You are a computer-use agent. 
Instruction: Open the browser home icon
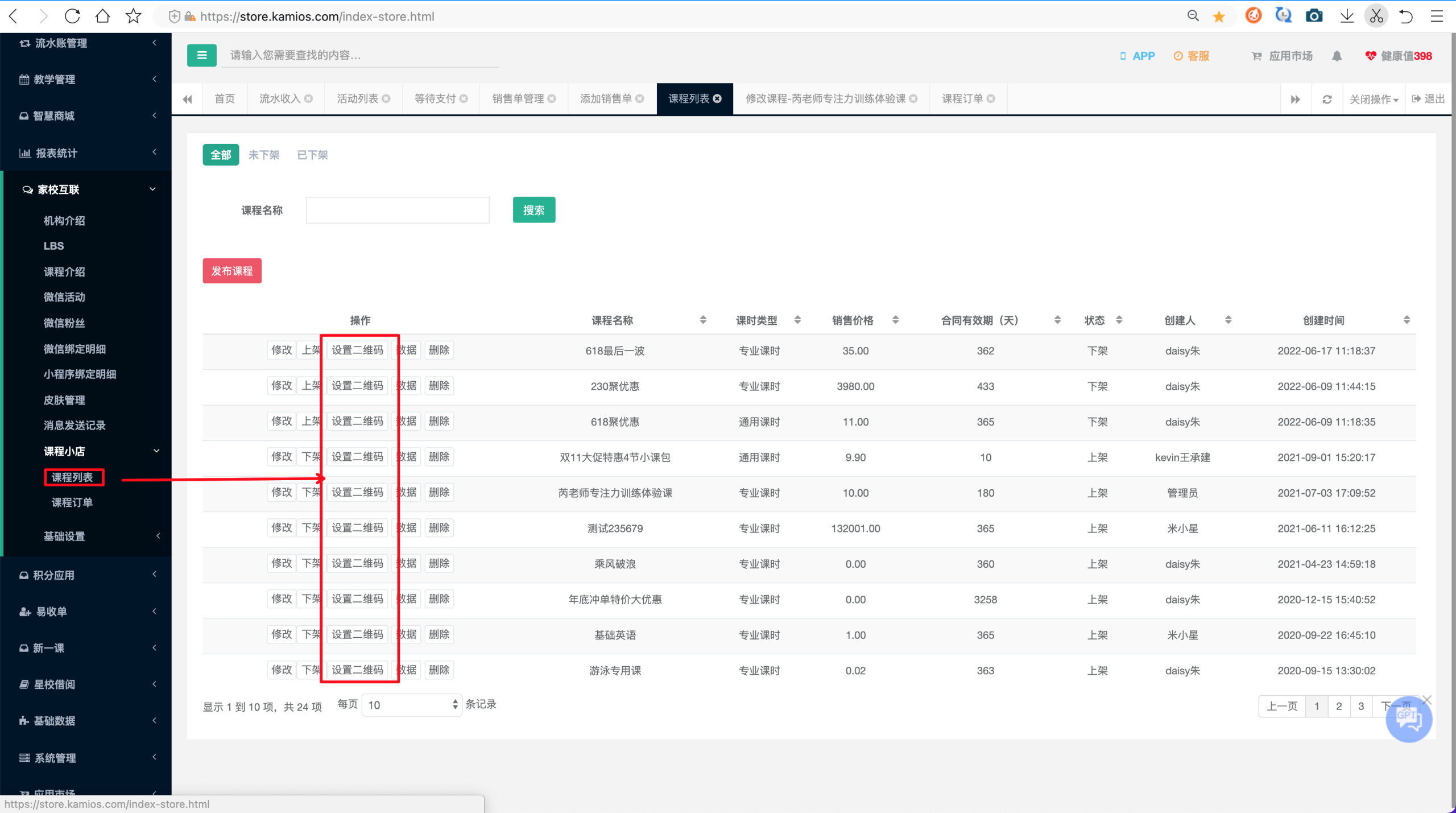tap(103, 16)
